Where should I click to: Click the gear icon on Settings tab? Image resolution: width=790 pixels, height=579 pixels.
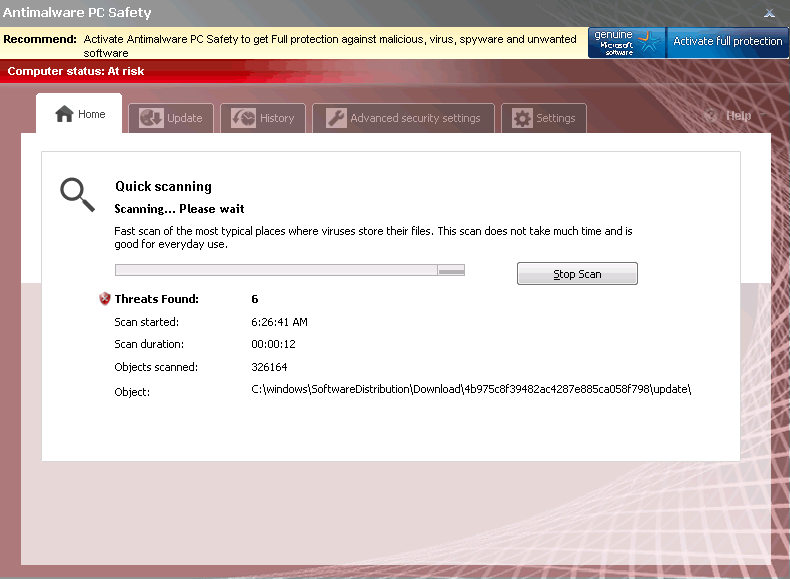click(x=522, y=118)
